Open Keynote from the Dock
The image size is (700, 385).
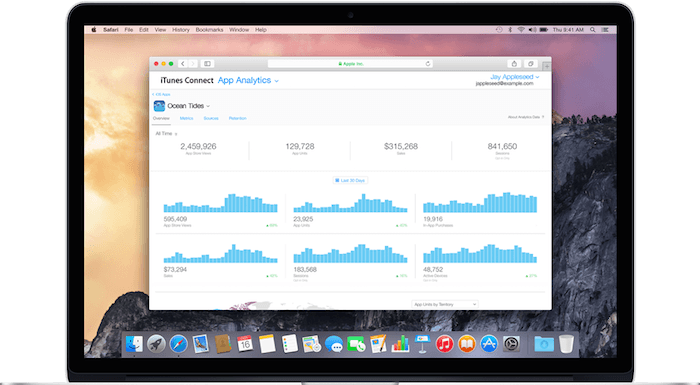coord(422,344)
